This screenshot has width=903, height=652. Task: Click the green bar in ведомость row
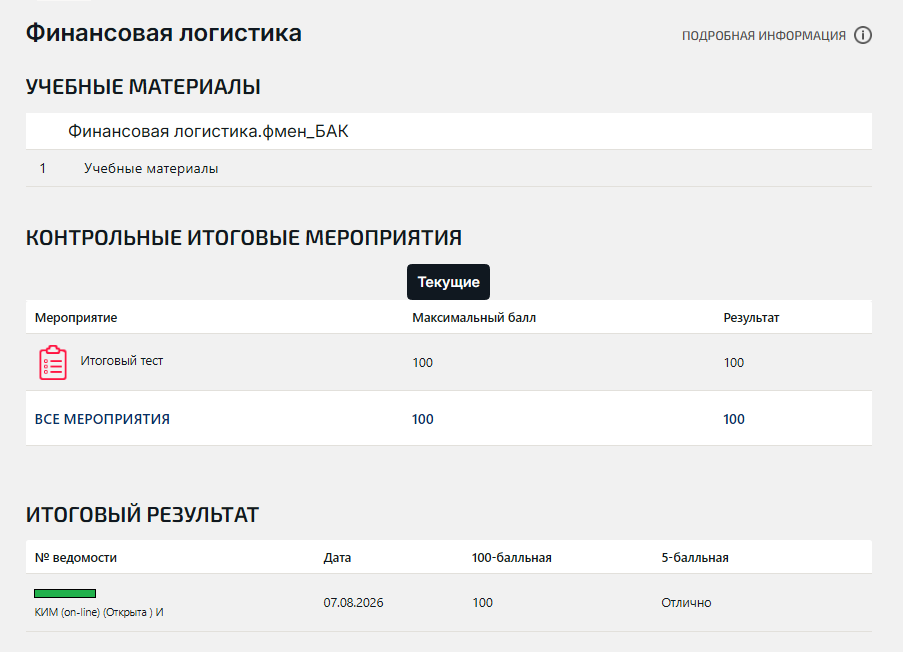pyautogui.click(x=65, y=593)
